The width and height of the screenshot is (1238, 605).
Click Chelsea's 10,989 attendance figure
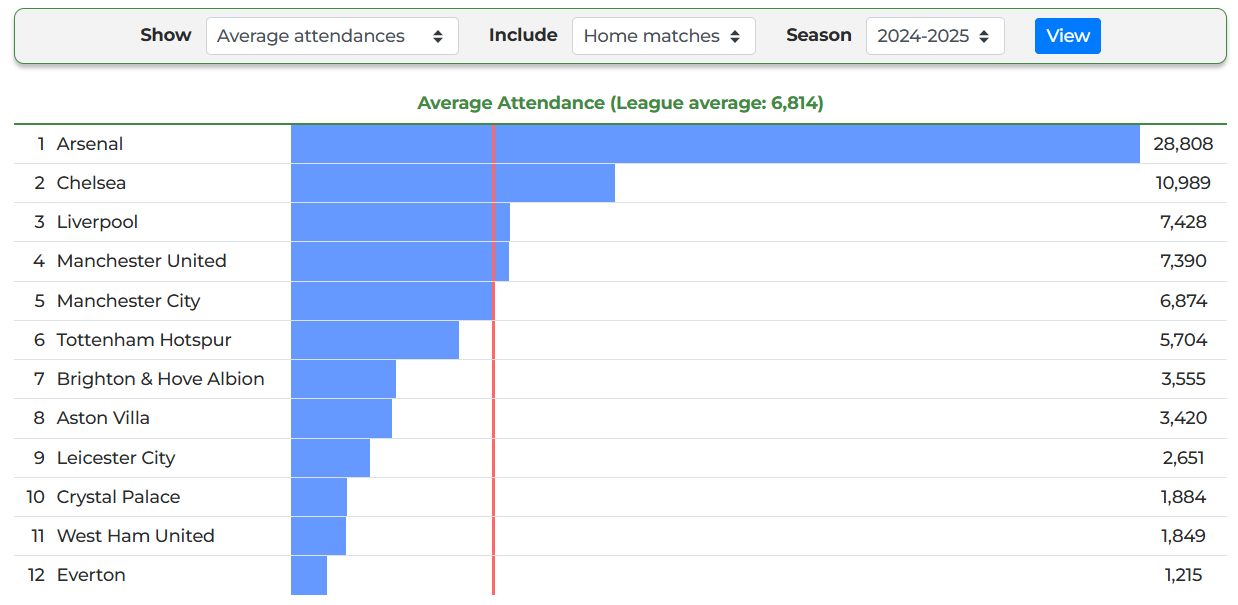click(x=1182, y=183)
